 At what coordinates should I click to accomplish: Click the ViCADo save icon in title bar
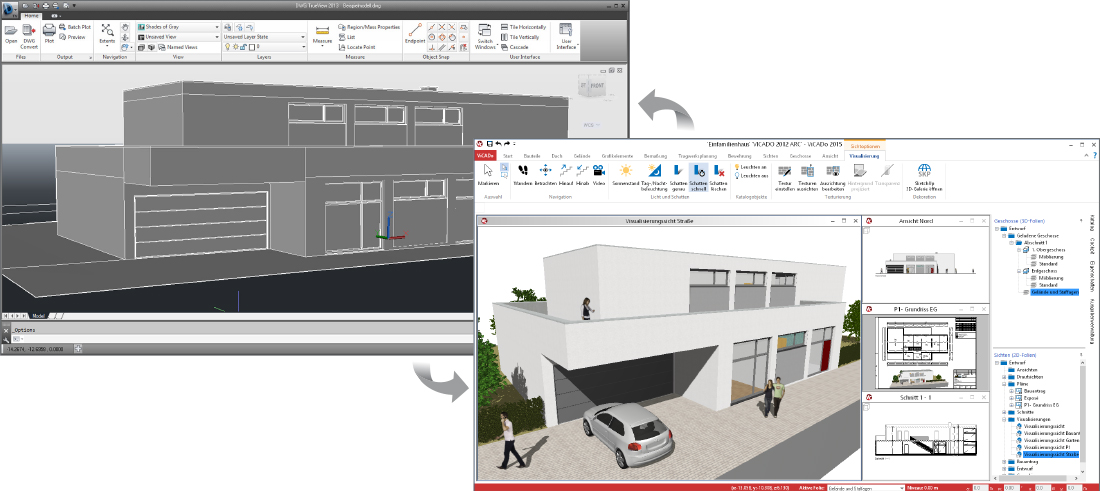tap(489, 142)
